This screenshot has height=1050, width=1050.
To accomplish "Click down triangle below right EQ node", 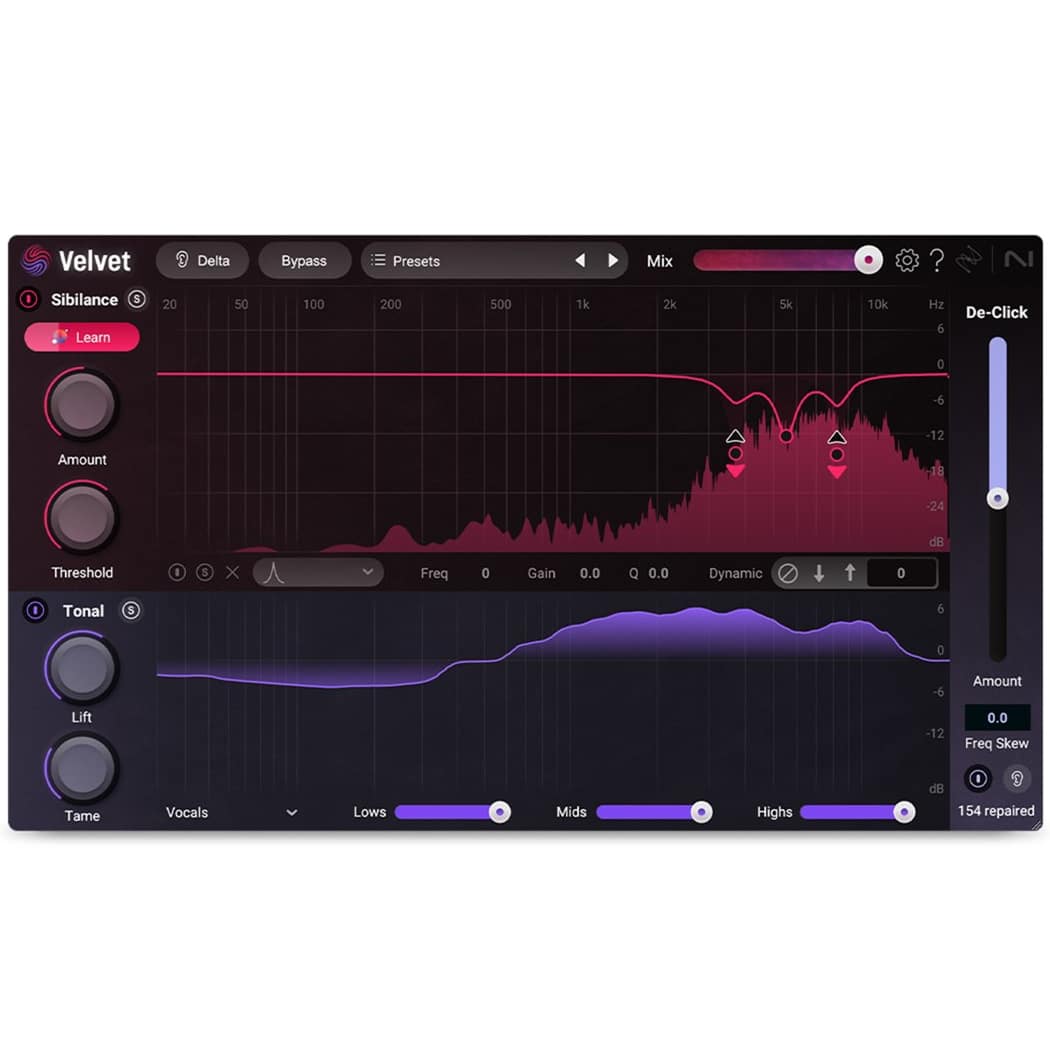I will (836, 472).
